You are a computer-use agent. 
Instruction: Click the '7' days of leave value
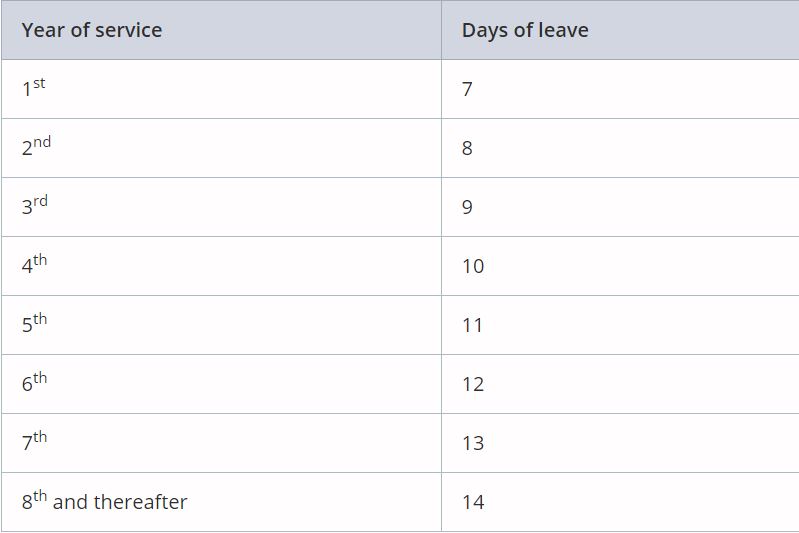tap(467, 89)
